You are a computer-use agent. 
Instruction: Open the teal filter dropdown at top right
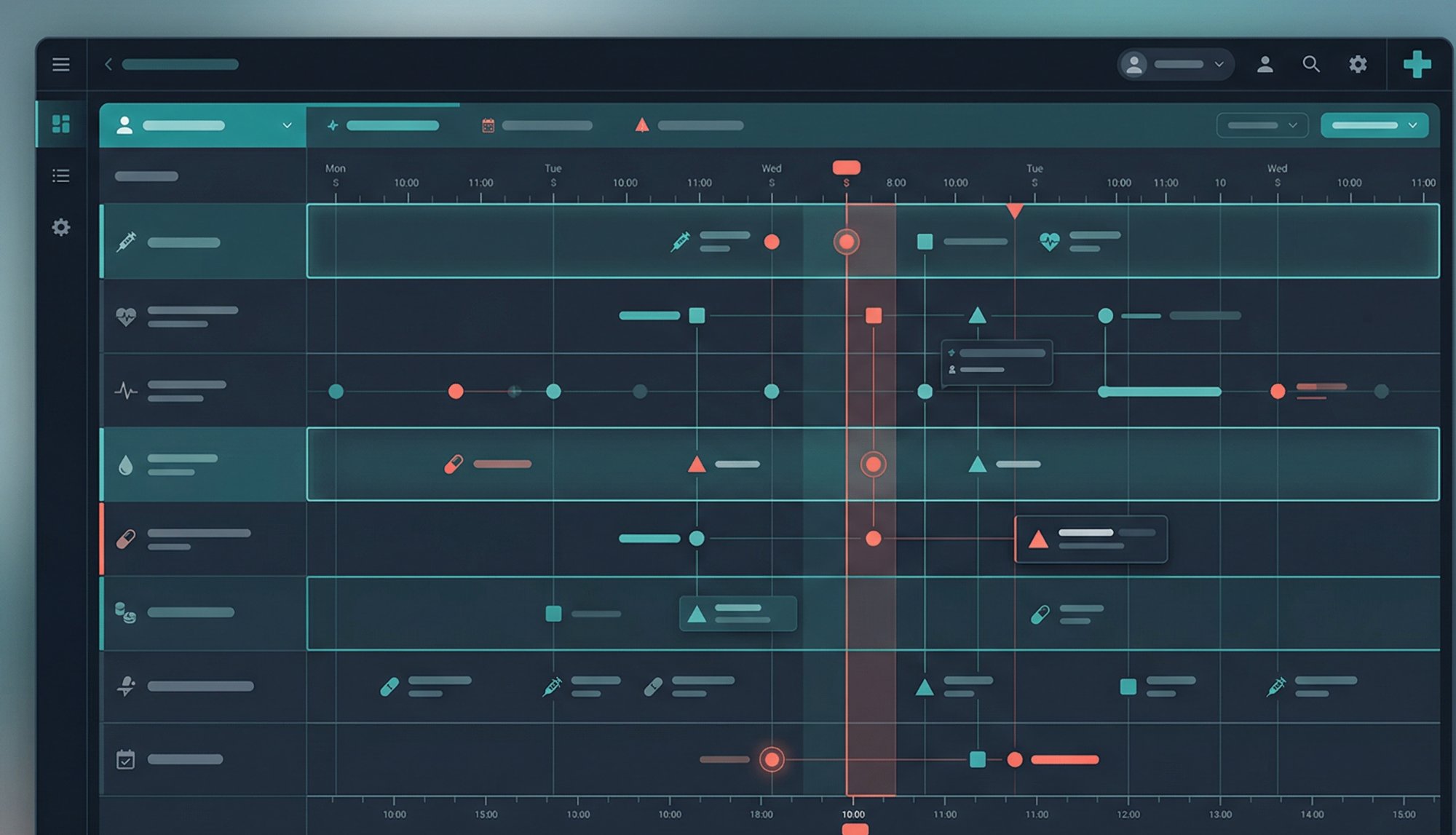pyautogui.click(x=1374, y=124)
